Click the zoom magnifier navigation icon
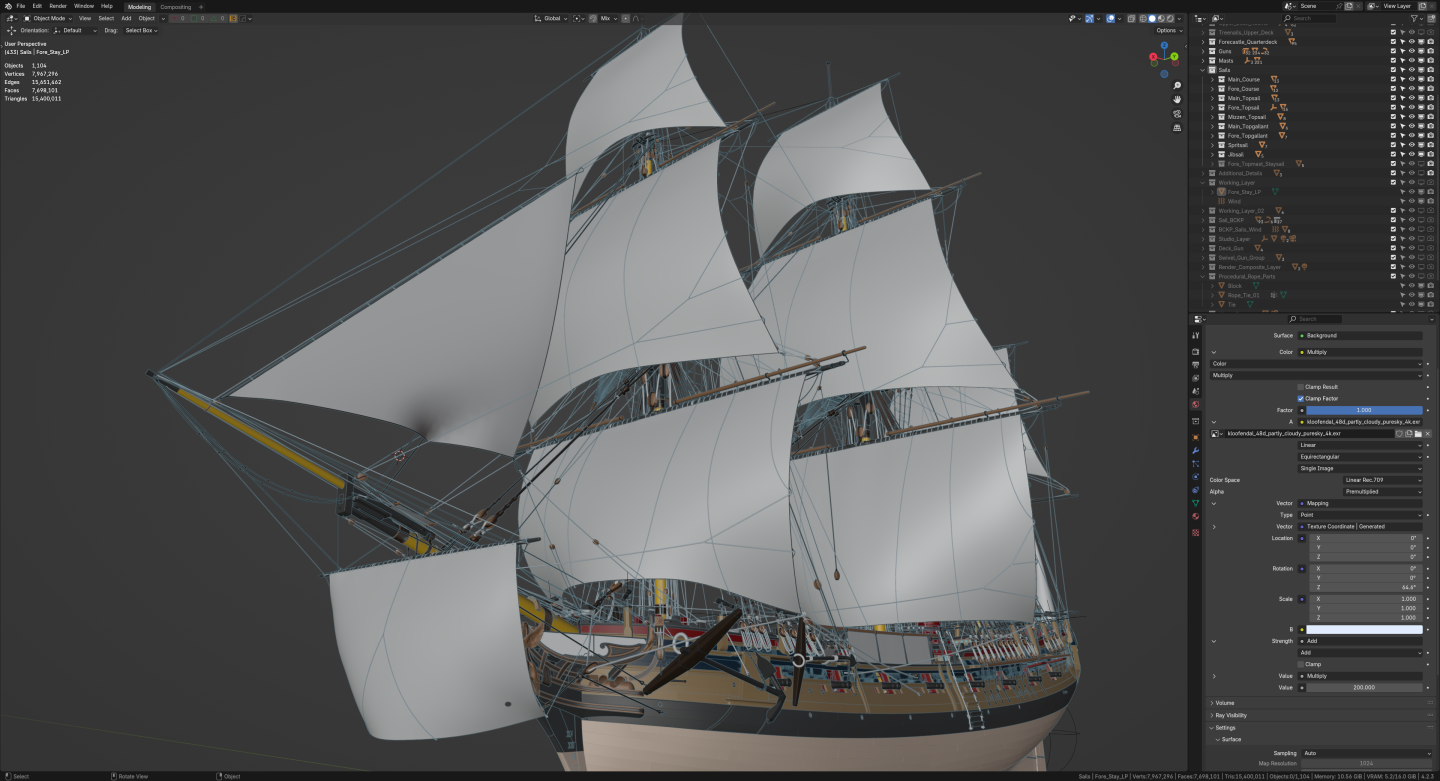 point(1177,85)
